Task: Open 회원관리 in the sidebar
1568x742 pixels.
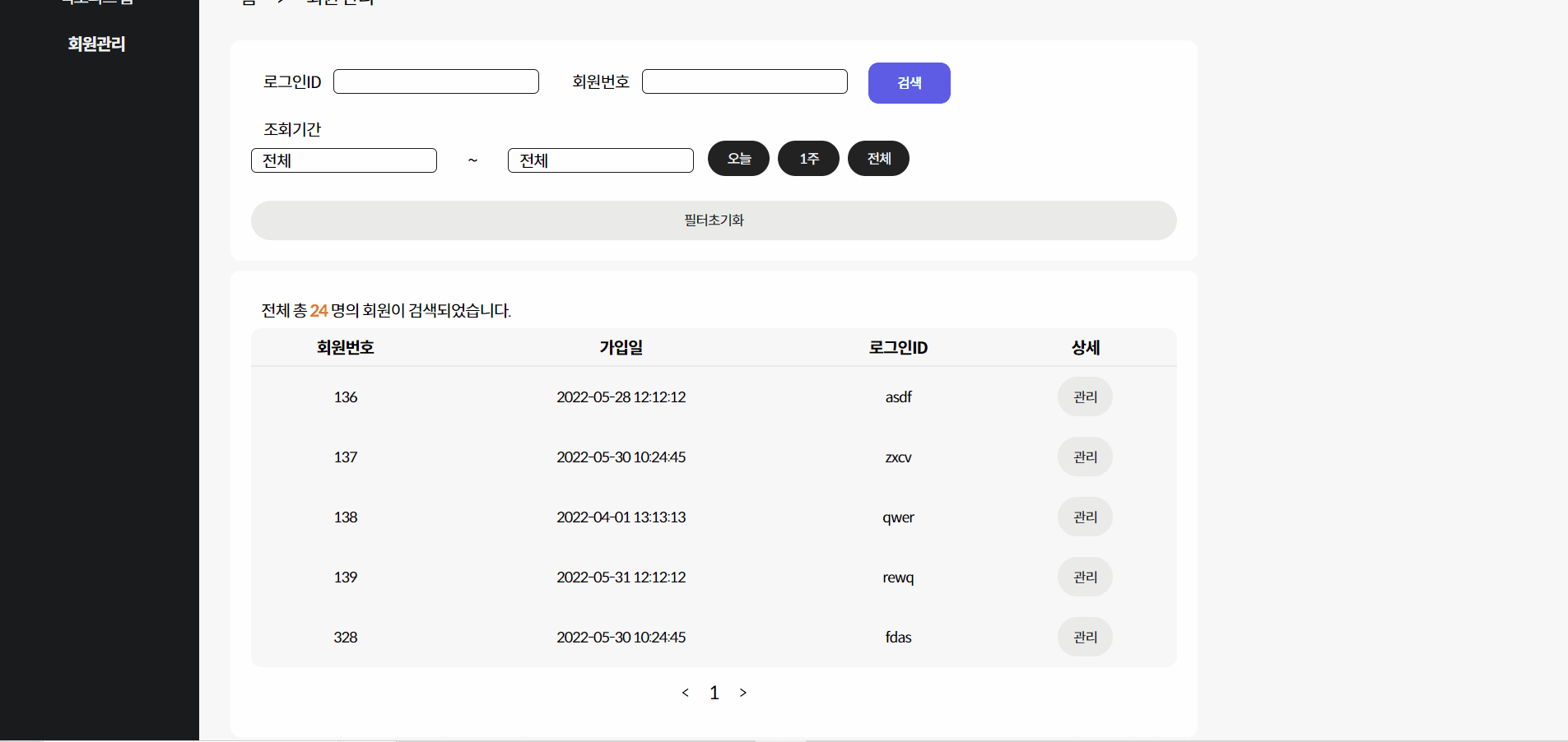Action: click(96, 44)
